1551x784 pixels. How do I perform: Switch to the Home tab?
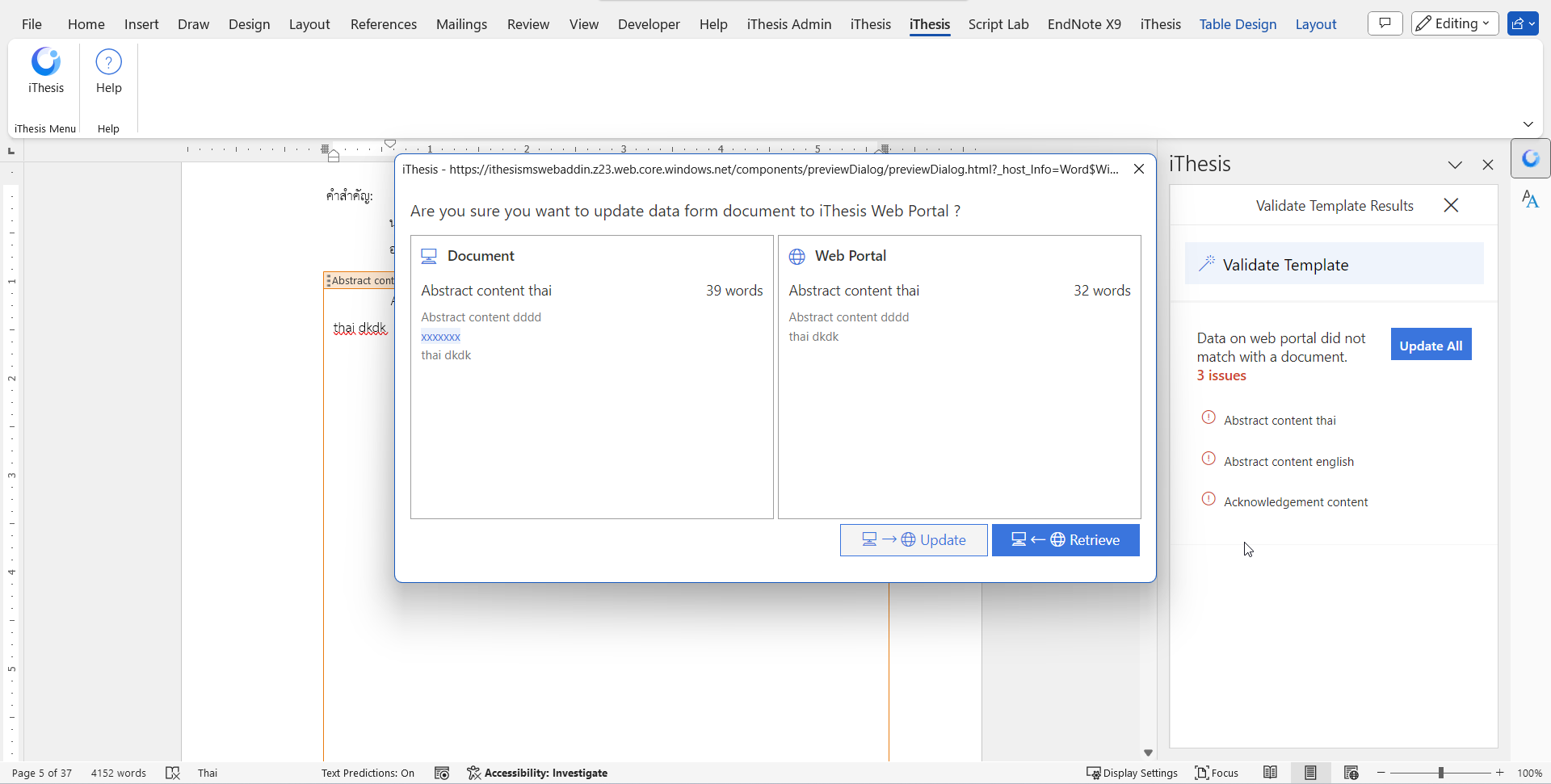86,24
